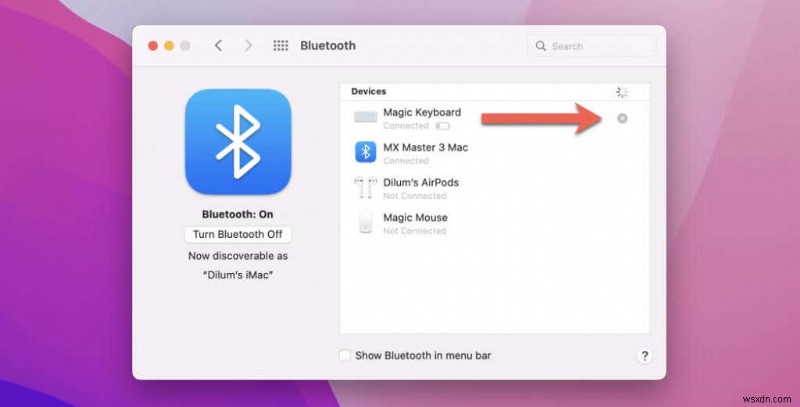Click Not Connected status under Magic Mouse
The height and width of the screenshot is (407, 800).
coord(415,231)
